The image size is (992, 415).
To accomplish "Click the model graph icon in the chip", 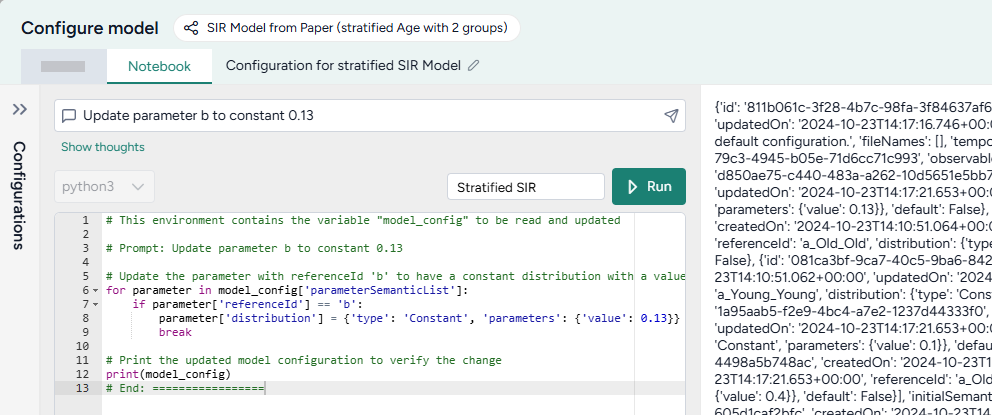I will [192, 28].
